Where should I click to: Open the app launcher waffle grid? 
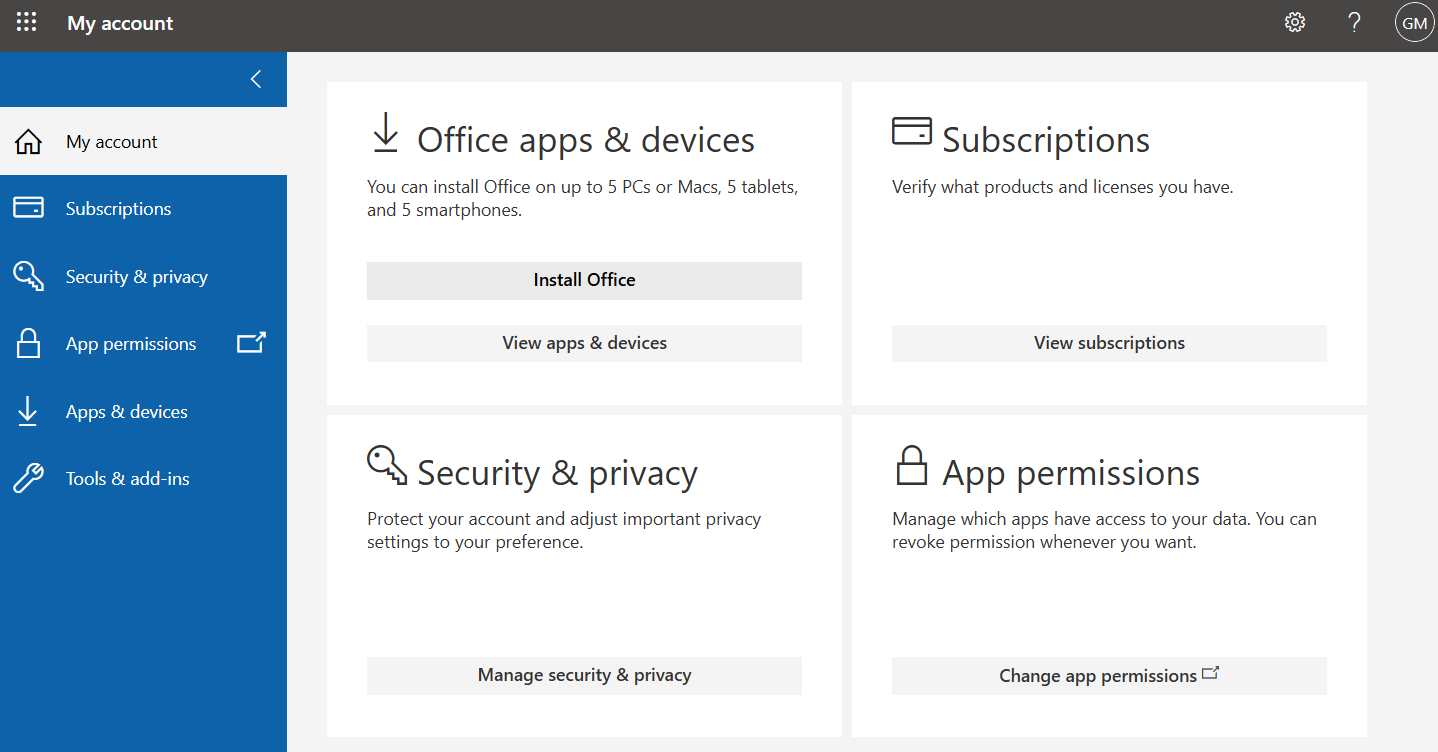pos(27,22)
